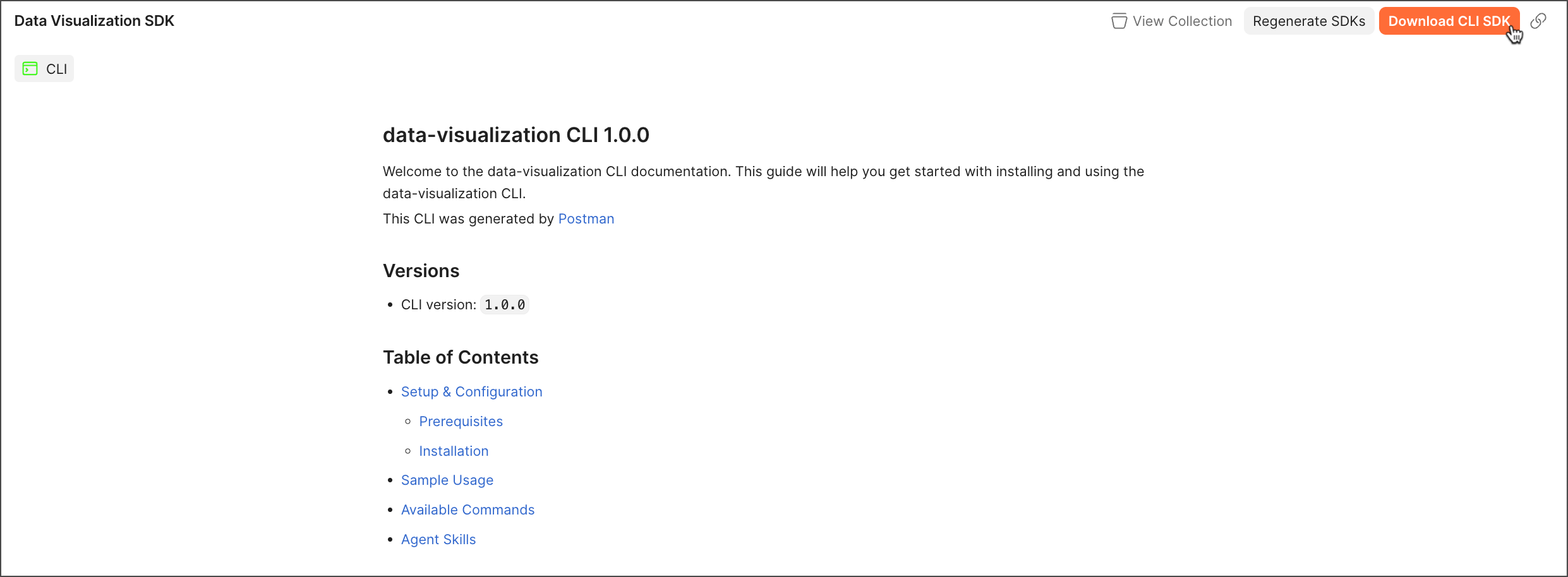Open the Available Commands link
The height and width of the screenshot is (577, 1568).
(467, 510)
